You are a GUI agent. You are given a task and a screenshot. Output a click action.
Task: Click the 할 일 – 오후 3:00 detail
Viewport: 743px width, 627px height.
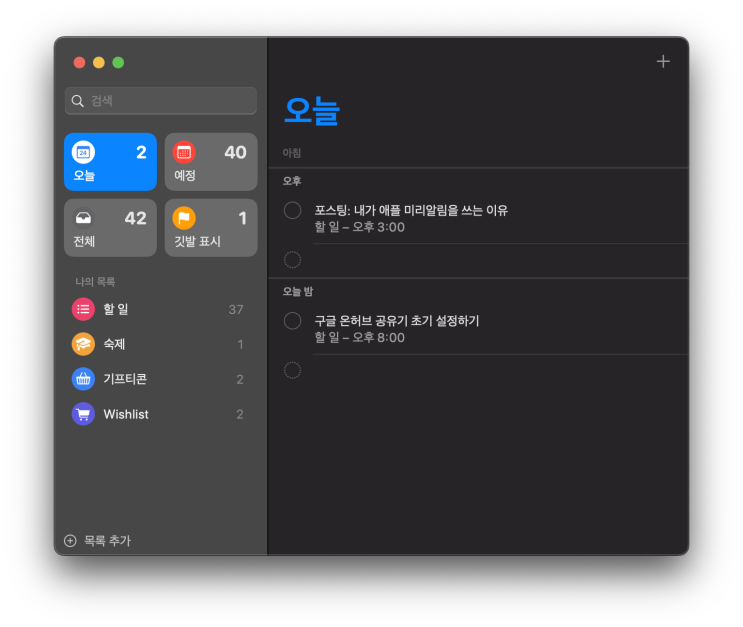coord(360,227)
